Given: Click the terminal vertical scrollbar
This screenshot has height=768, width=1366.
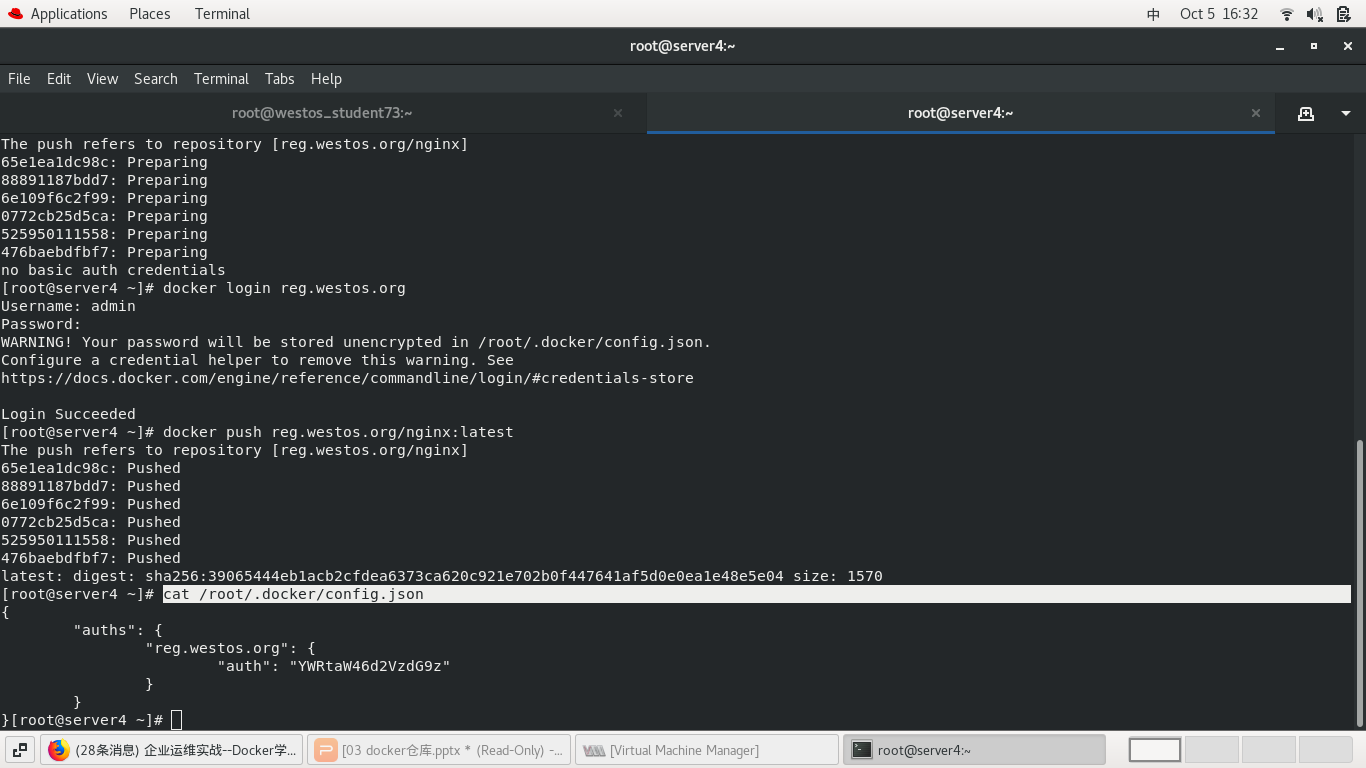Looking at the screenshot, I should [x=1359, y=583].
